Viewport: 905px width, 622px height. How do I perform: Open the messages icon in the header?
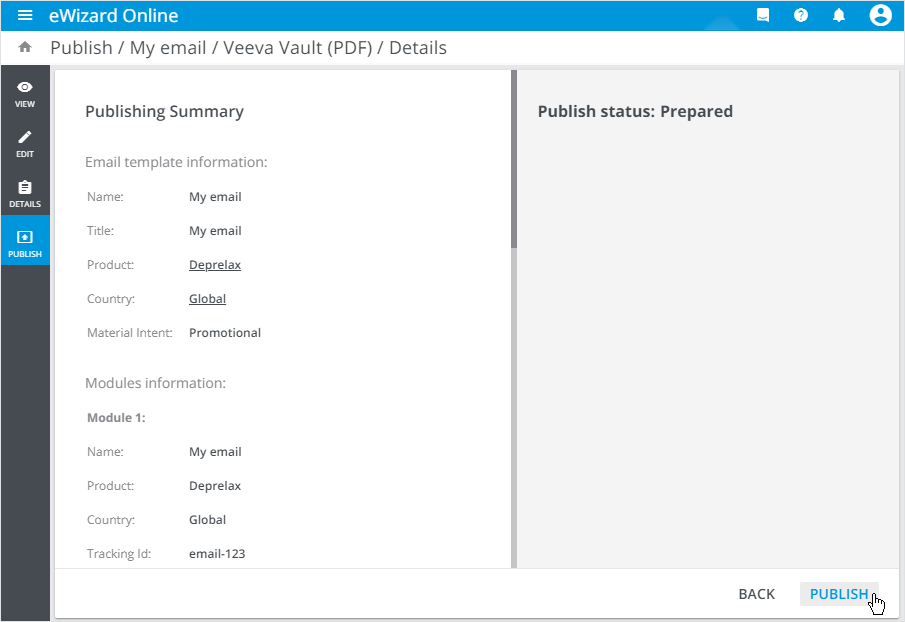(764, 16)
